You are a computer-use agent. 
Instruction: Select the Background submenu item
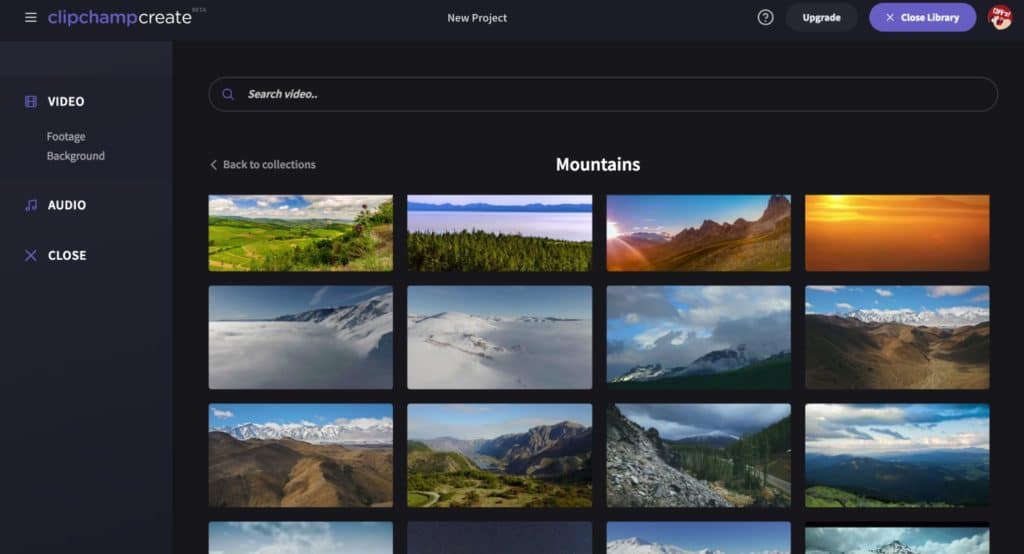pyautogui.click(x=75, y=156)
